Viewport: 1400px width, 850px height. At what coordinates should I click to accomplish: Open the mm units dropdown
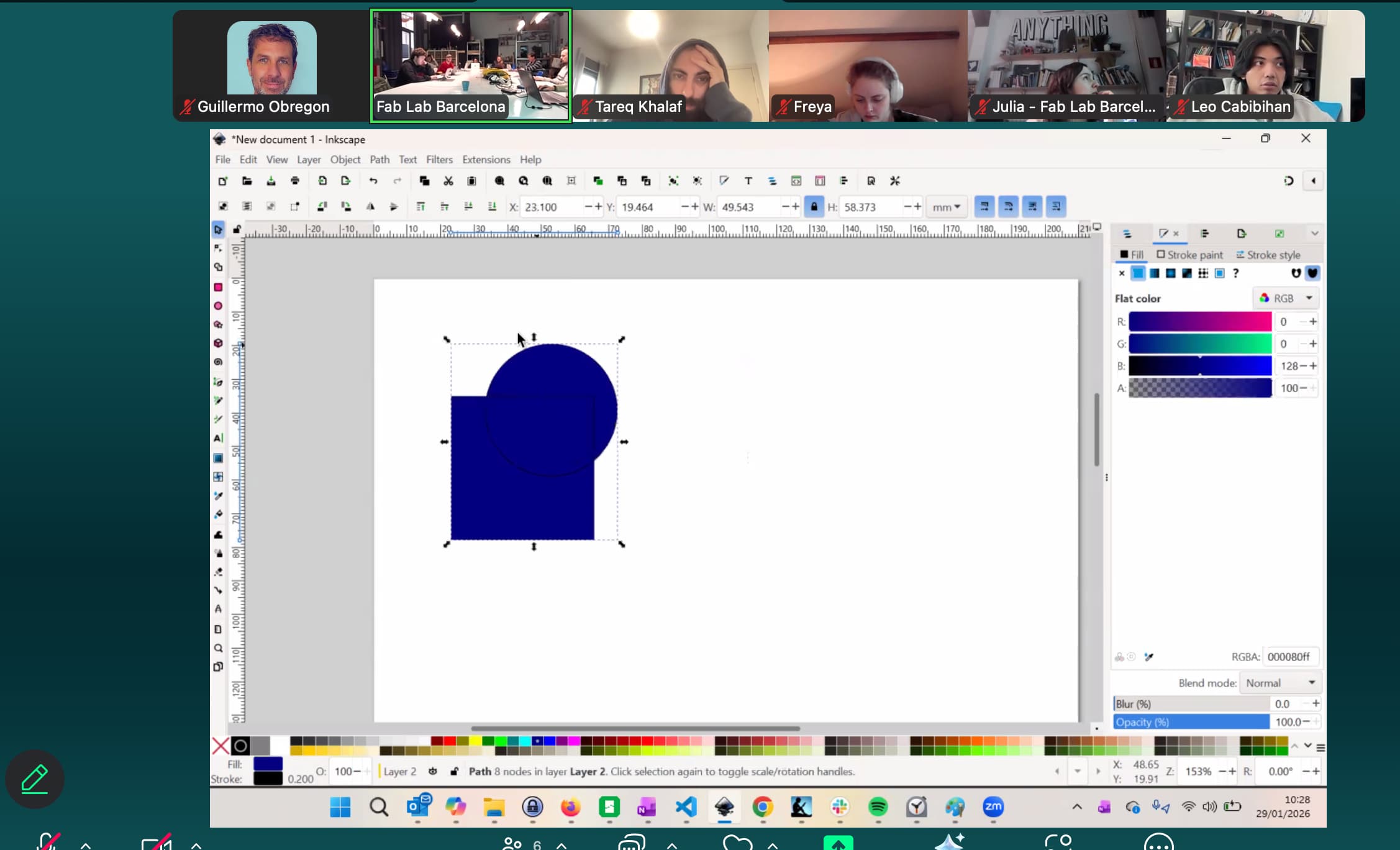pos(946,207)
